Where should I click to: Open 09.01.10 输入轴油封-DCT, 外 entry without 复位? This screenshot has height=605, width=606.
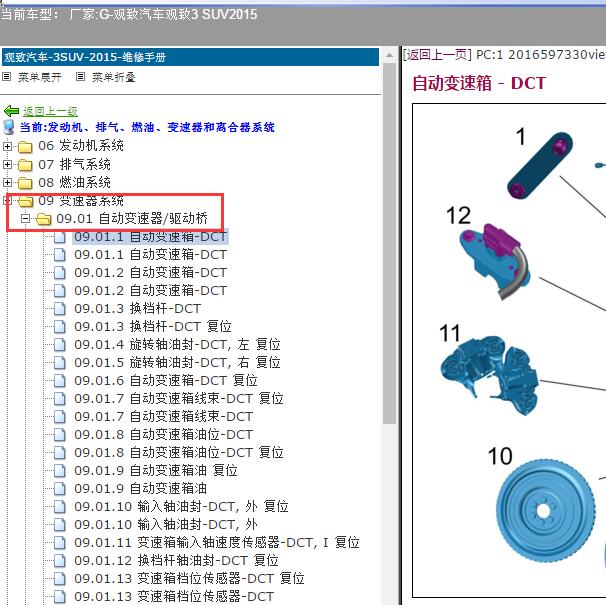(166, 525)
